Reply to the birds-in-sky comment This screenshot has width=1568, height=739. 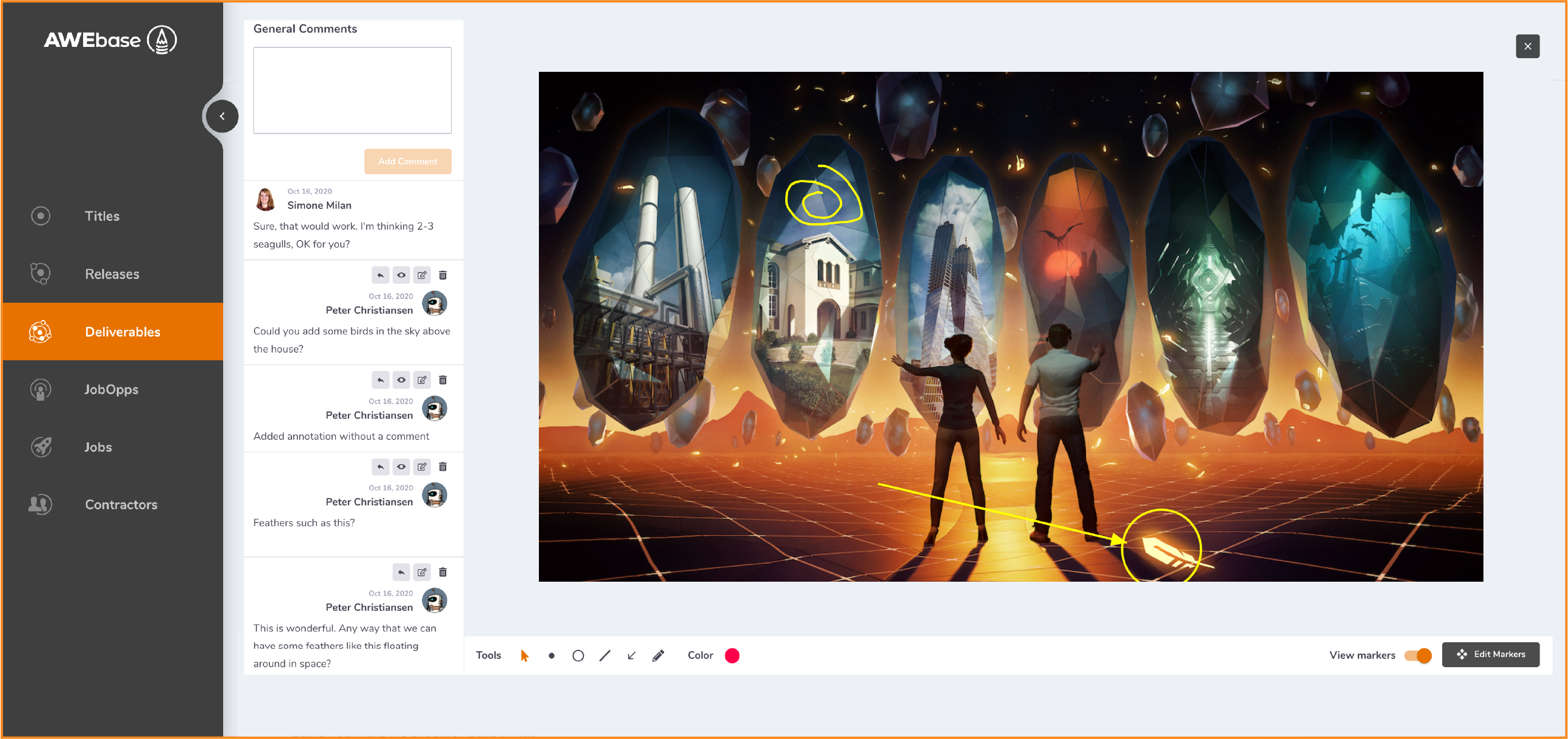(380, 275)
